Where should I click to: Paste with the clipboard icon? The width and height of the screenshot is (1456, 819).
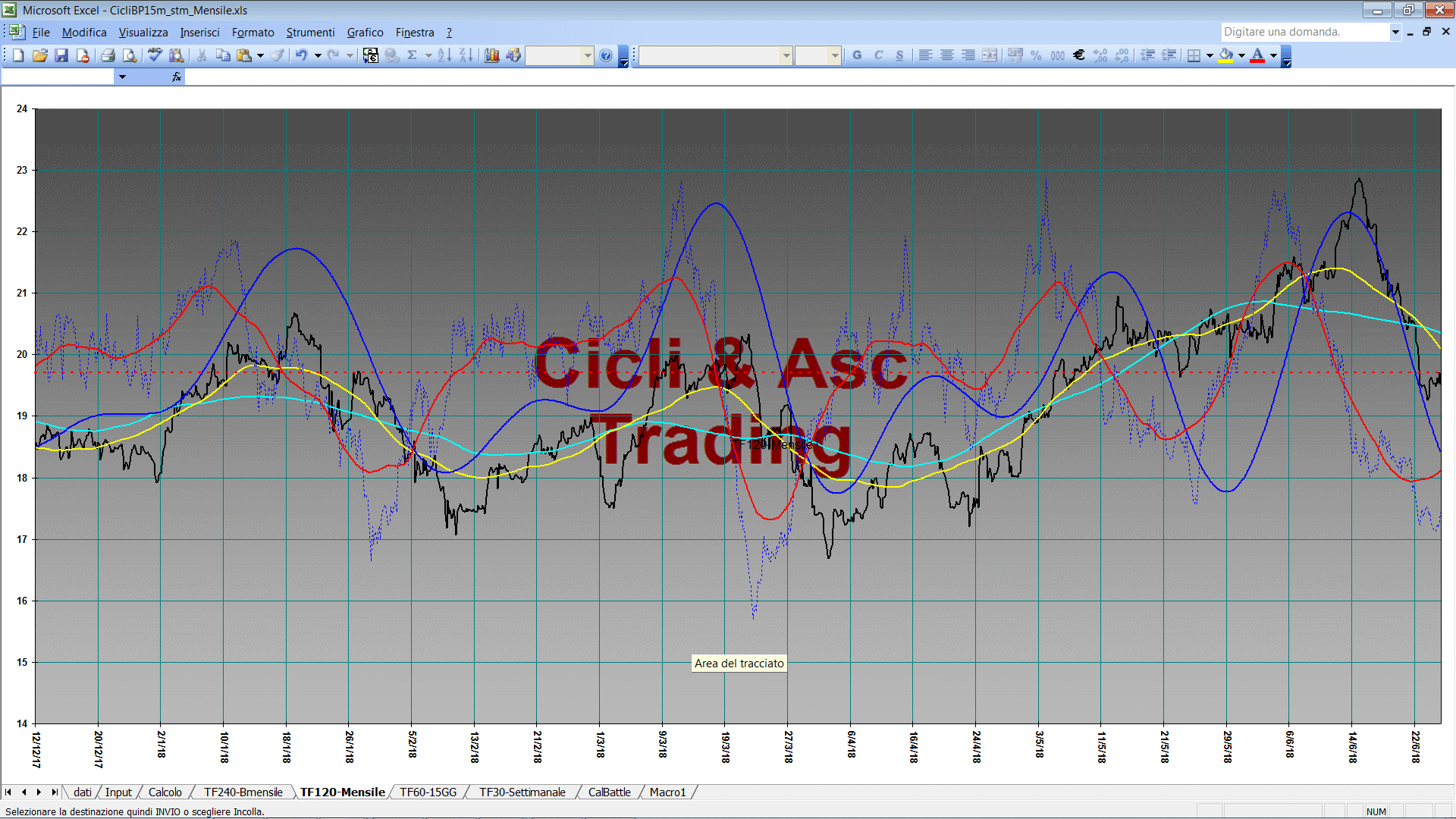coord(244,55)
